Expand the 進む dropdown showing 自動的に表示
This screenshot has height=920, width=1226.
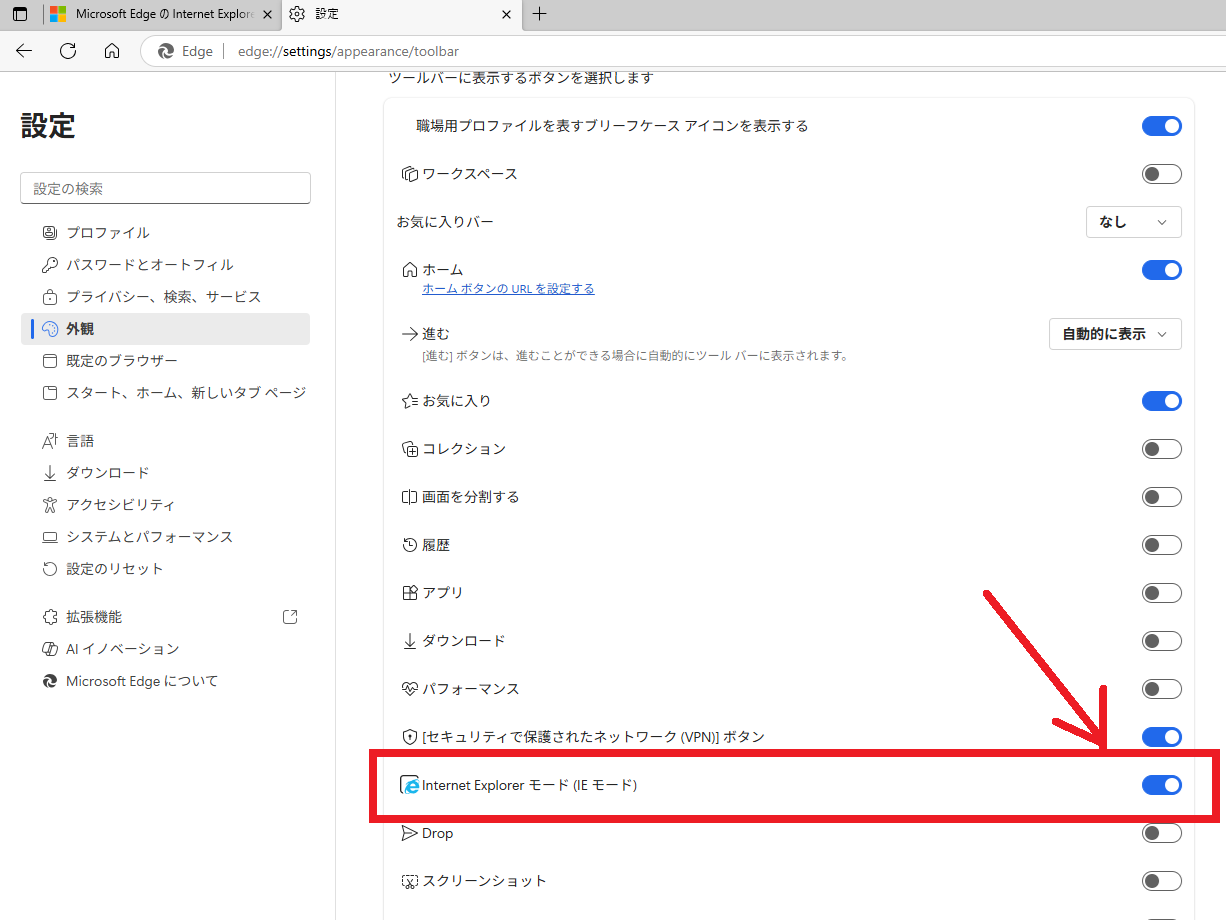(1114, 334)
